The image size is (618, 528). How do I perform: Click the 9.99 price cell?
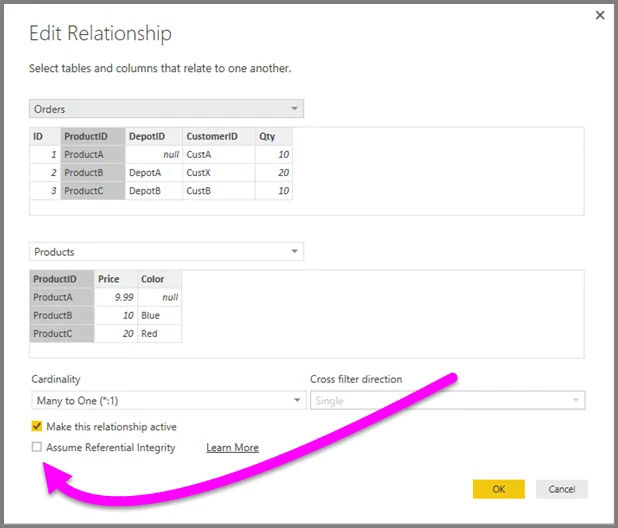click(x=116, y=297)
